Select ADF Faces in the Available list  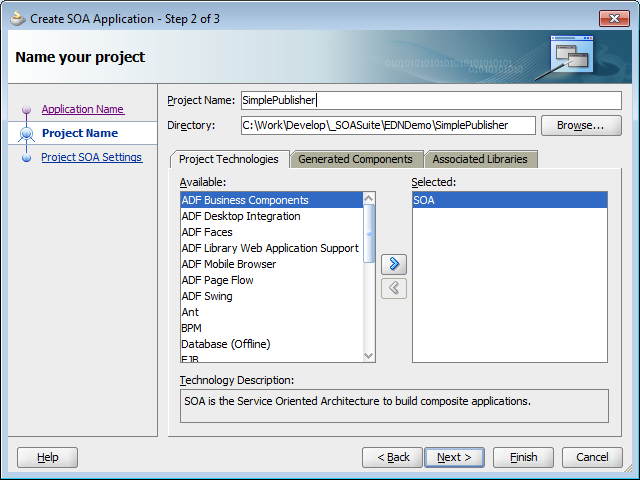pyautogui.click(x=207, y=232)
